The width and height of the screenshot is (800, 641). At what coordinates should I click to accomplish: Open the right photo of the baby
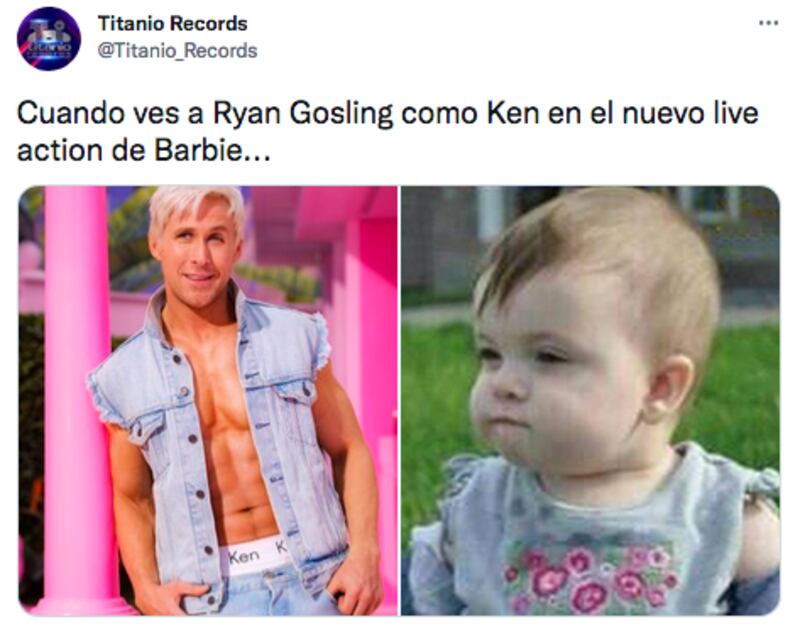pos(591,401)
